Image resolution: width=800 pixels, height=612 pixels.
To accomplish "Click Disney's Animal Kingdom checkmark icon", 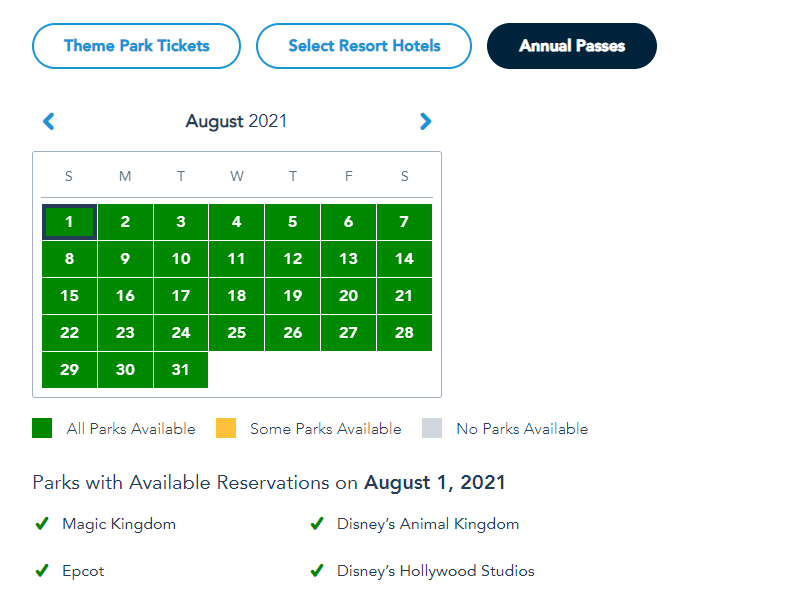I will point(317,524).
